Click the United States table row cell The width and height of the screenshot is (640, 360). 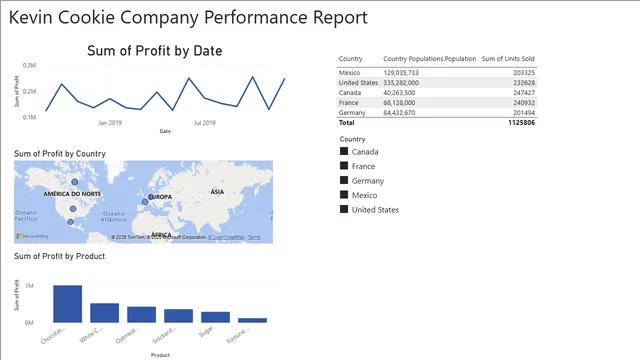pyautogui.click(x=358, y=82)
